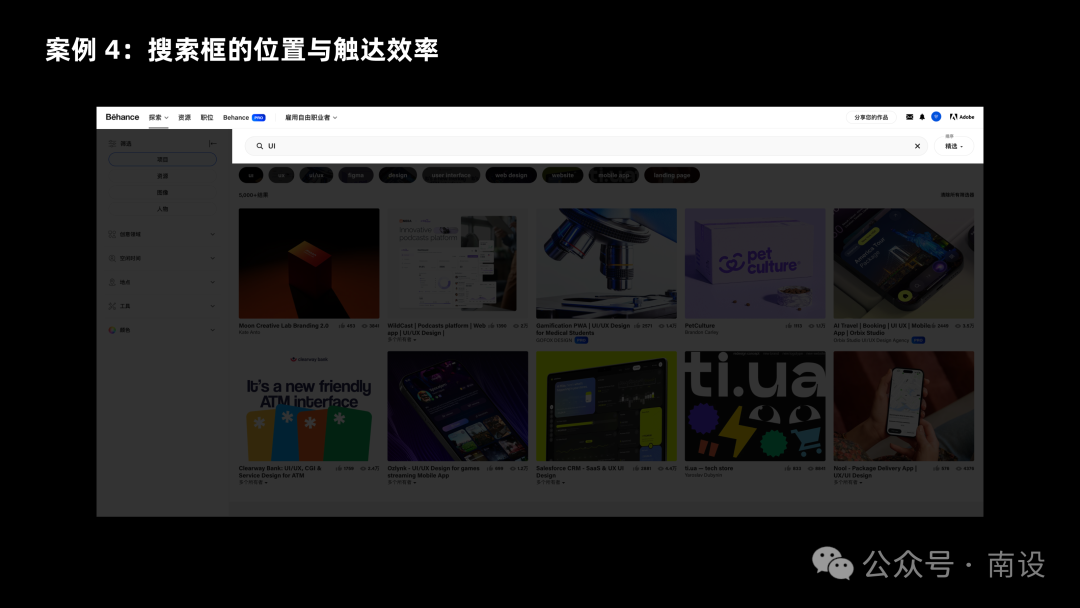Image resolution: width=1080 pixels, height=608 pixels.
Task: Open the PetCulture project title link
Action: 700,326
